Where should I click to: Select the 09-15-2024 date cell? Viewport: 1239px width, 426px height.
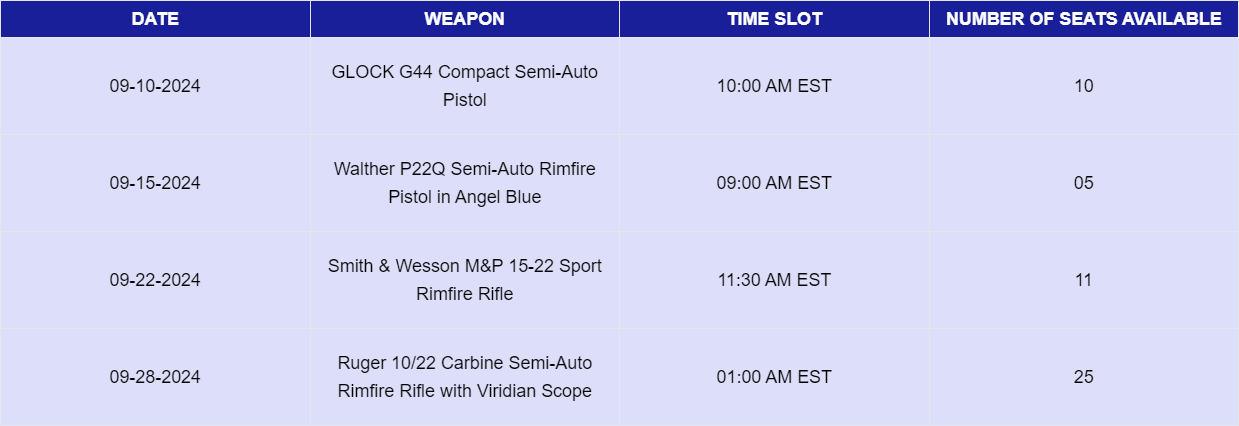pos(155,183)
